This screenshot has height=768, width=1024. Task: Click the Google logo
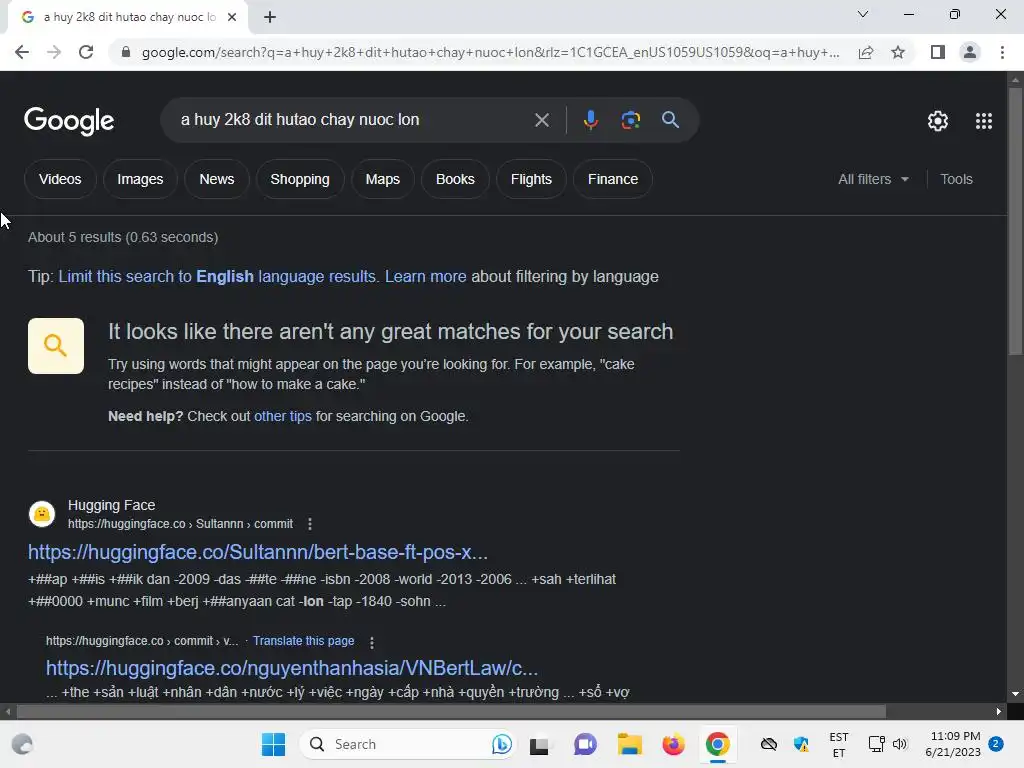(69, 121)
